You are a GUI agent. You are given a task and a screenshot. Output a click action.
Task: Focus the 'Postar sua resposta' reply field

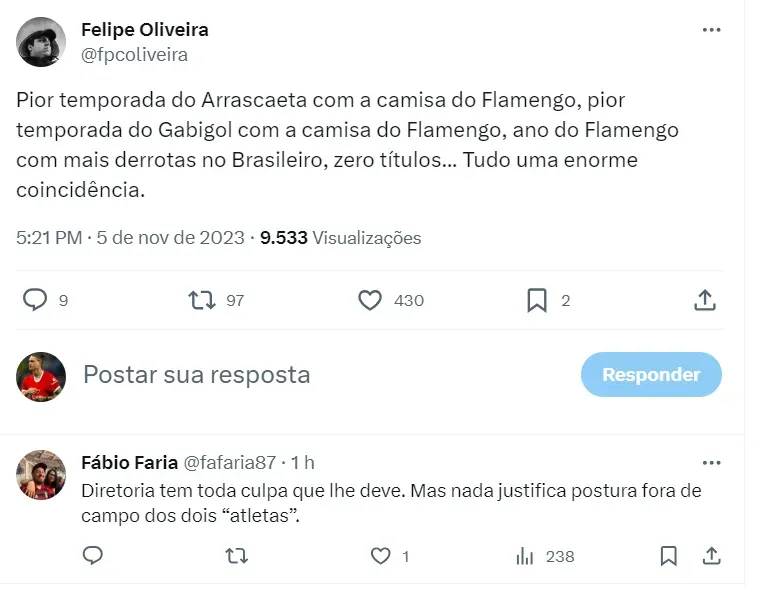point(300,375)
